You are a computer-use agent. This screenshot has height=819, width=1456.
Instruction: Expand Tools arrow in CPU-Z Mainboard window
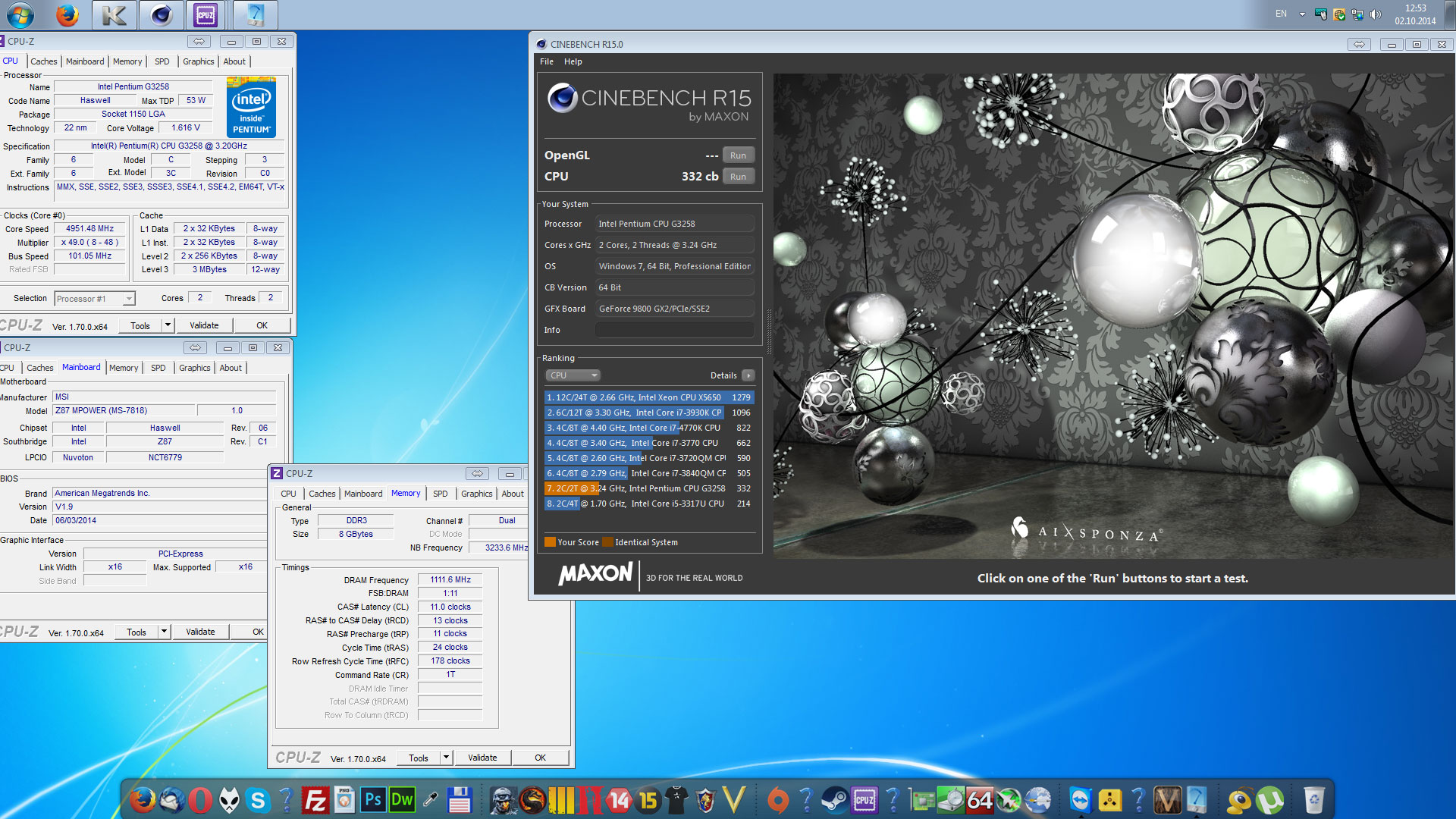coord(164,632)
